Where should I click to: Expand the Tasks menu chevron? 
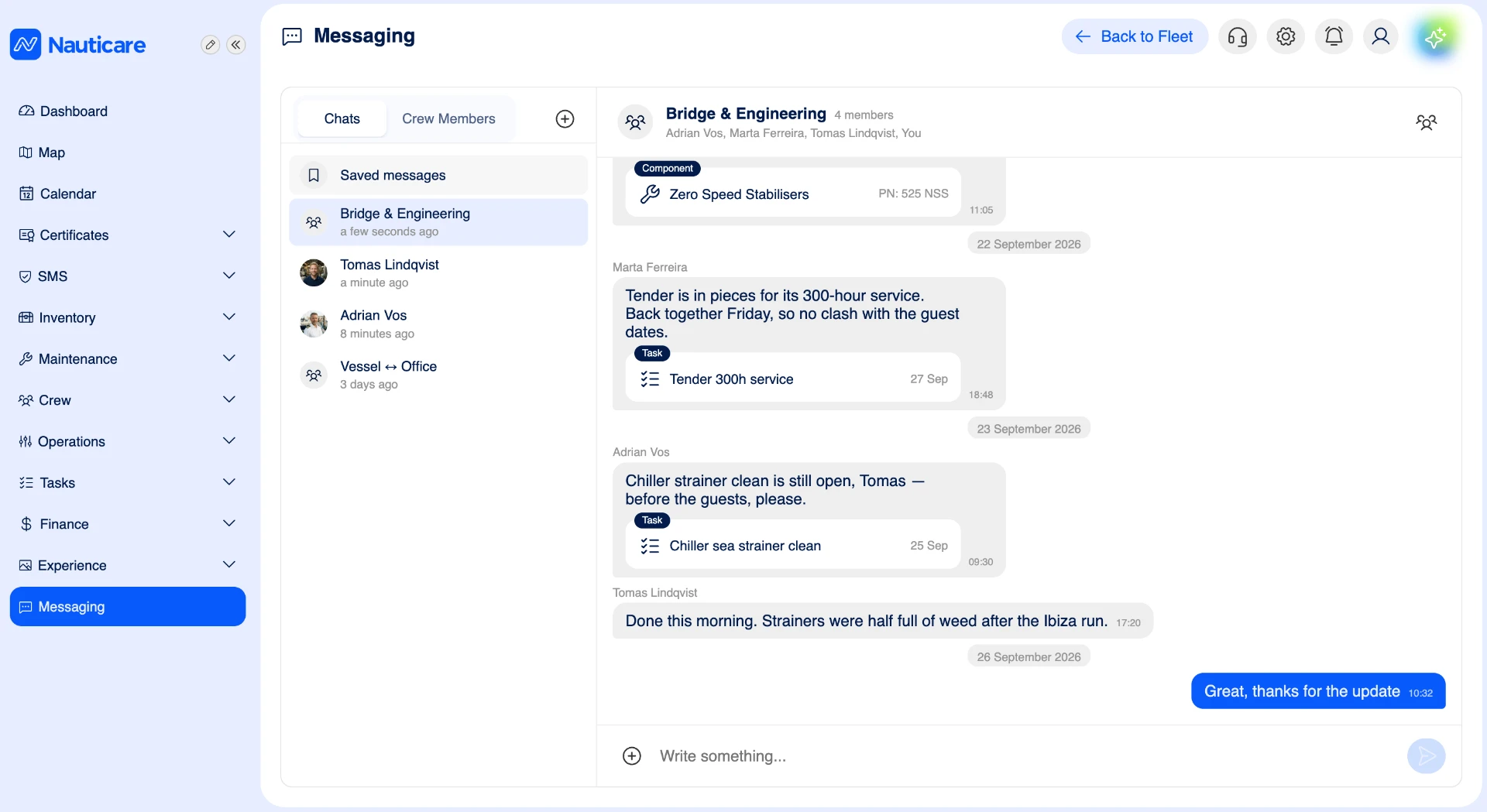(x=229, y=482)
